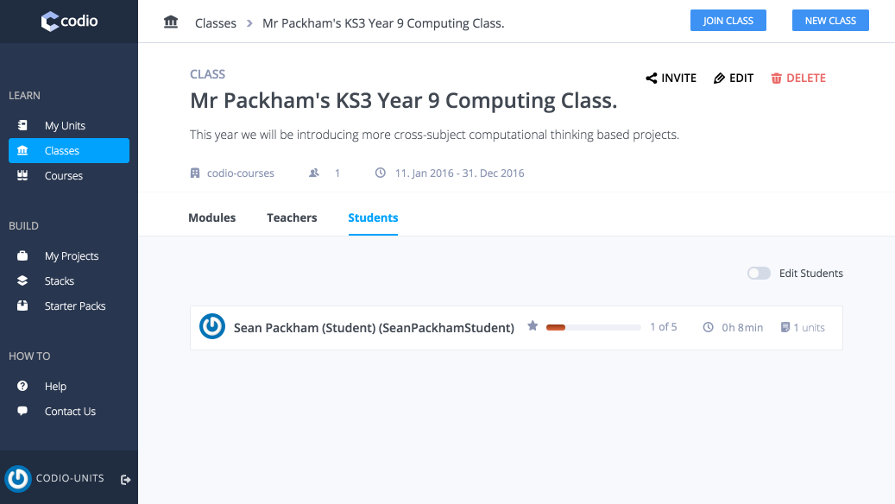This screenshot has height=504, width=895.
Task: Click the '1 of 5' progress text
Action: (x=663, y=327)
